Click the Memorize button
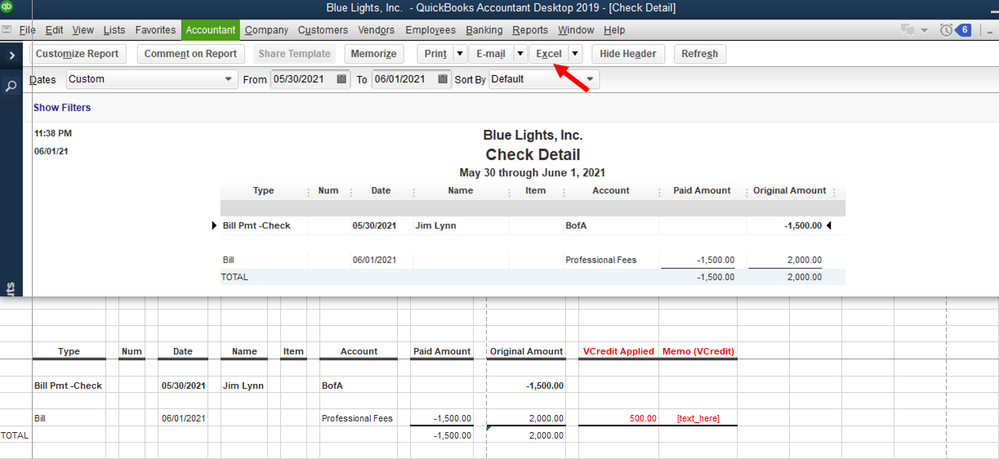 pos(374,54)
